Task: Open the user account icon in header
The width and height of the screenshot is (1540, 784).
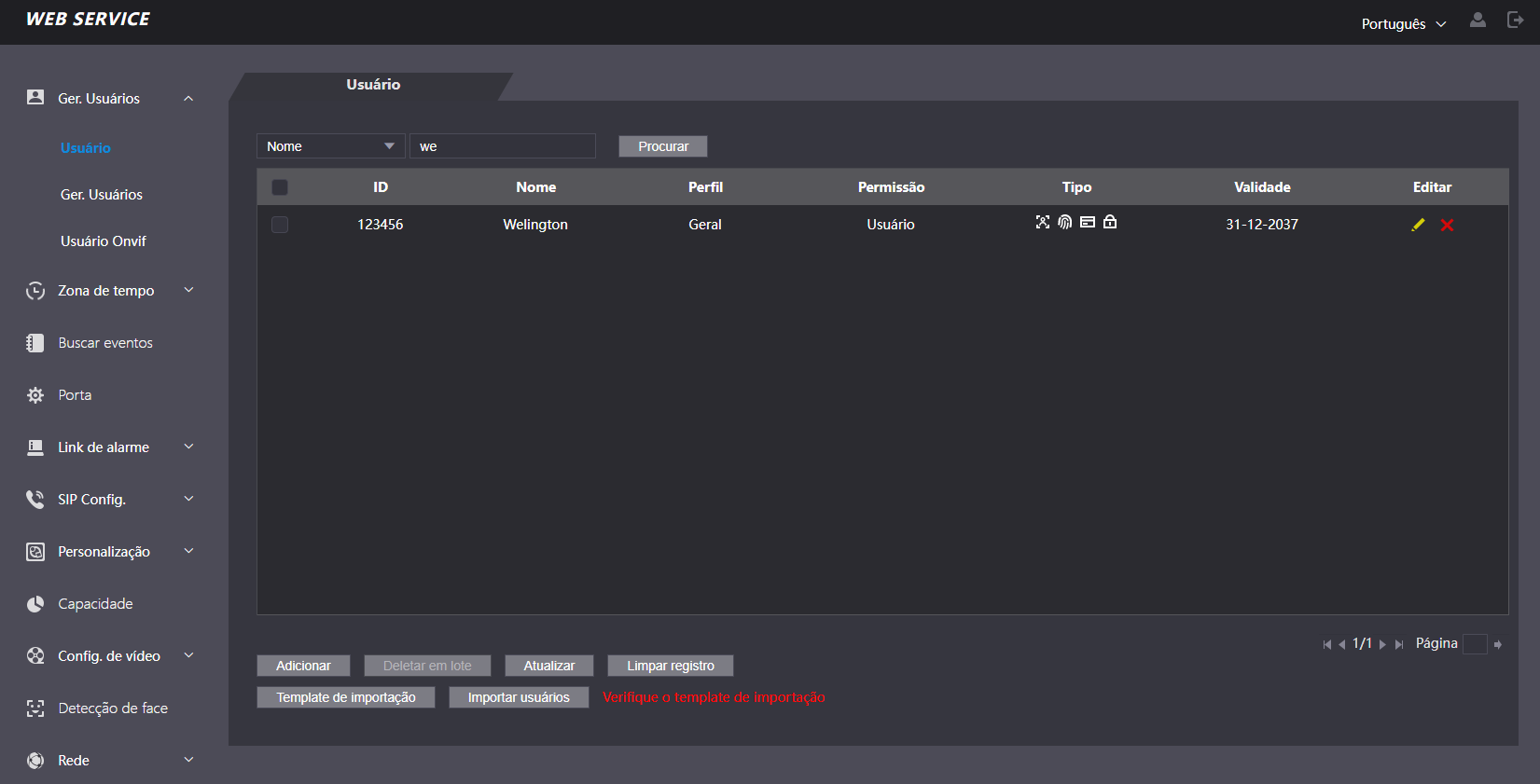Action: (x=1478, y=20)
